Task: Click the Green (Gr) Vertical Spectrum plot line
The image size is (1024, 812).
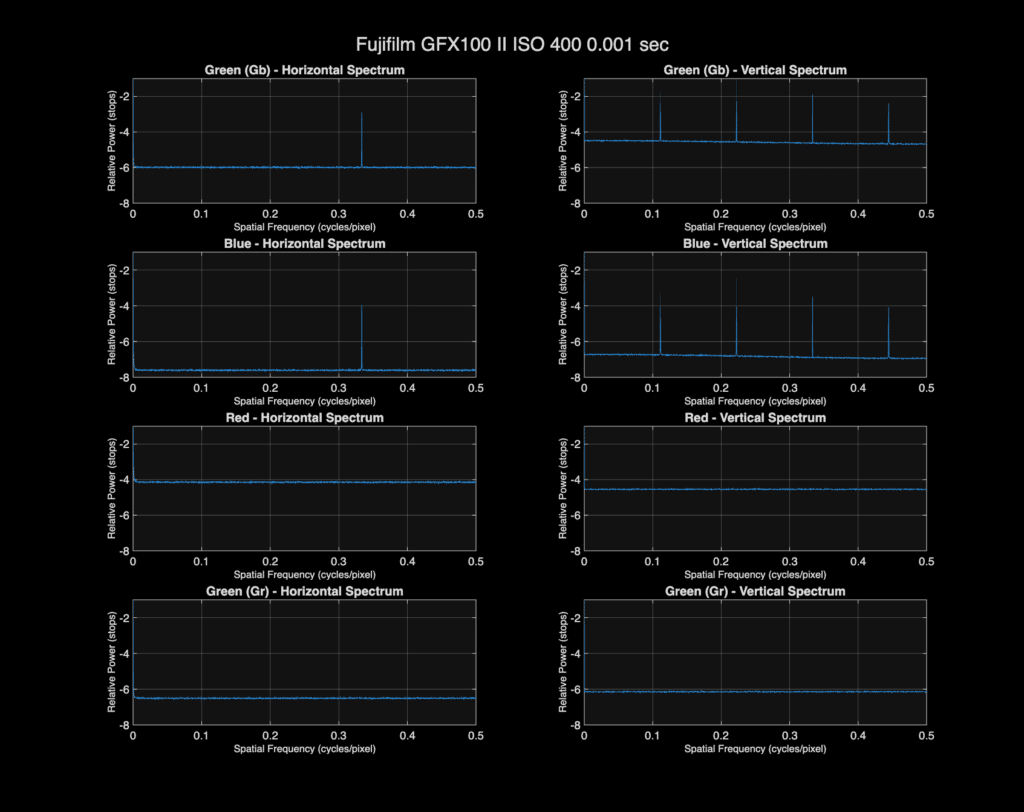Action: [755, 692]
